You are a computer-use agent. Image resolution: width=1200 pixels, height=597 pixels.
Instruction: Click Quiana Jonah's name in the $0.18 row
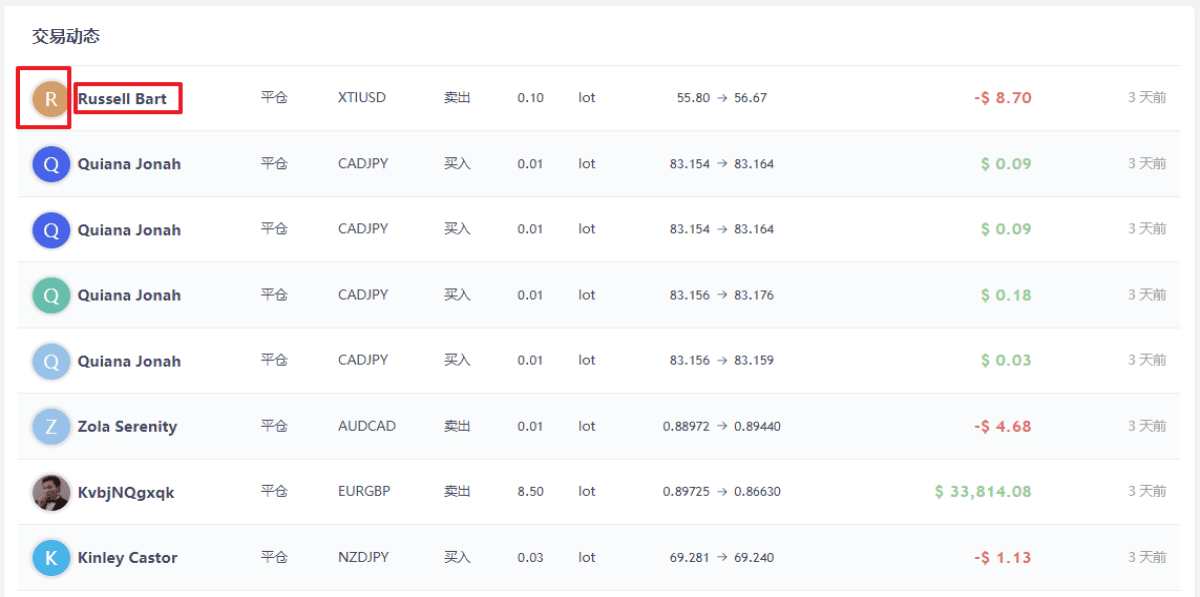pyautogui.click(x=129, y=295)
